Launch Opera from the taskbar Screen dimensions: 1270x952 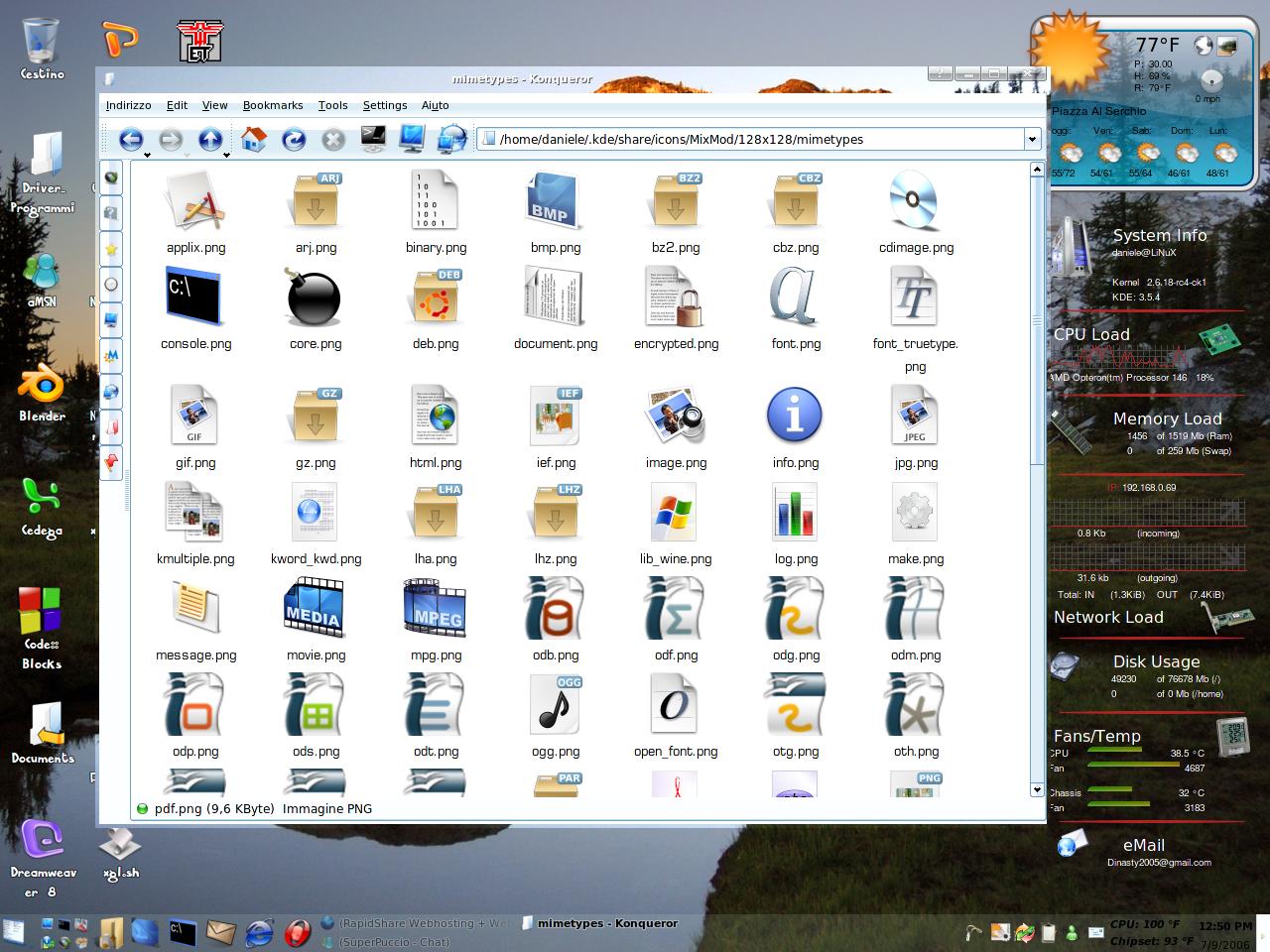pos(298,932)
